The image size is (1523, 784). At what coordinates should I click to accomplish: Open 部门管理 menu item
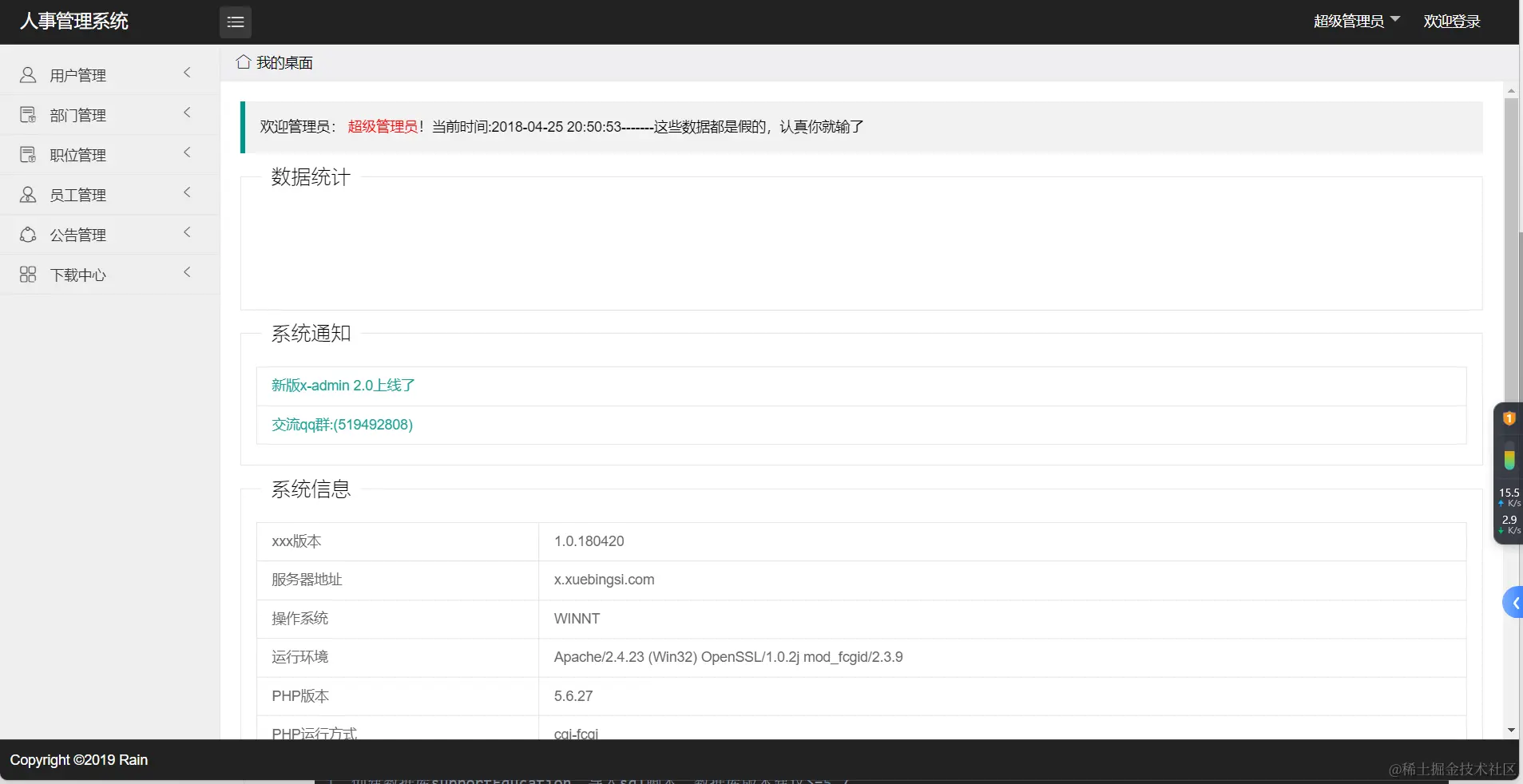point(109,115)
